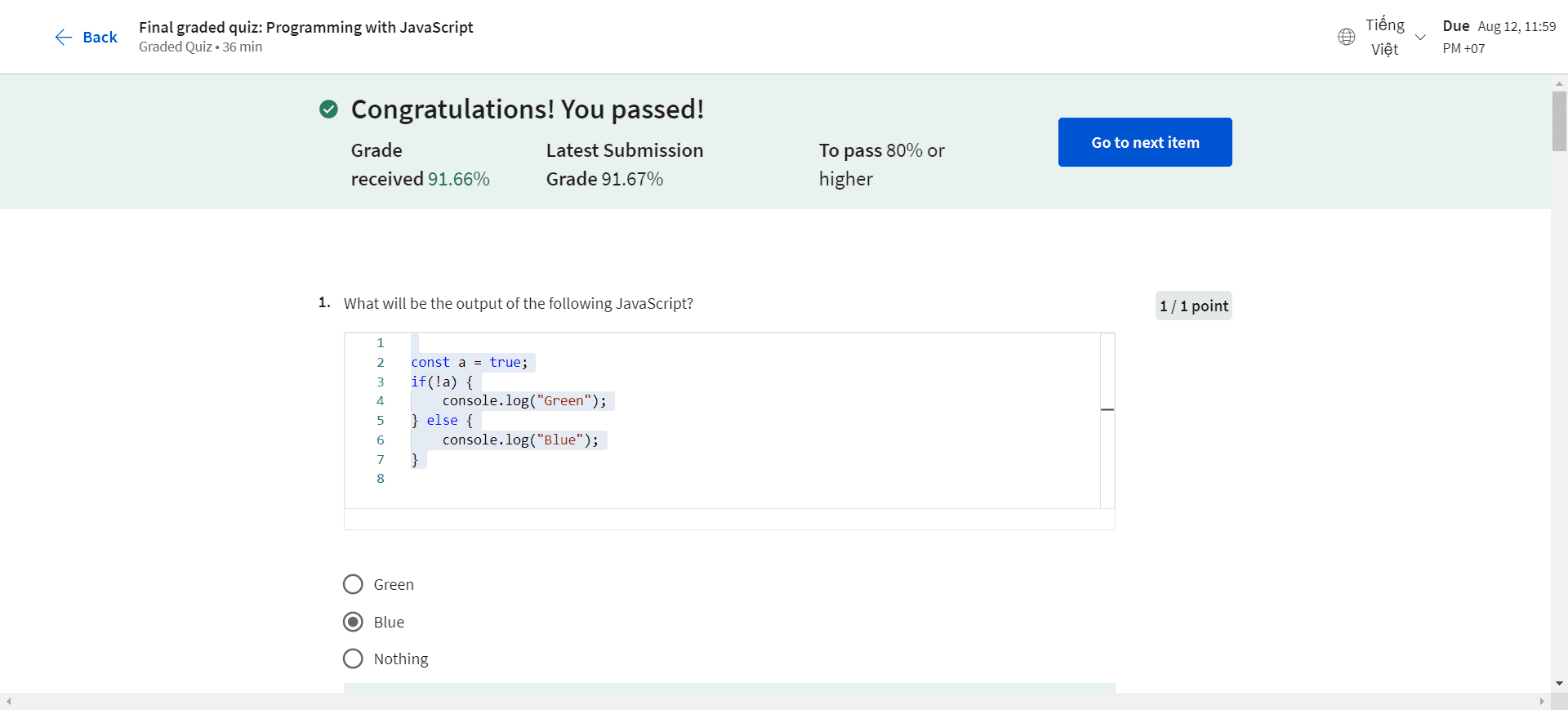Image resolution: width=1568 pixels, height=710 pixels.
Task: Select the Blue radio option
Action: point(353,622)
